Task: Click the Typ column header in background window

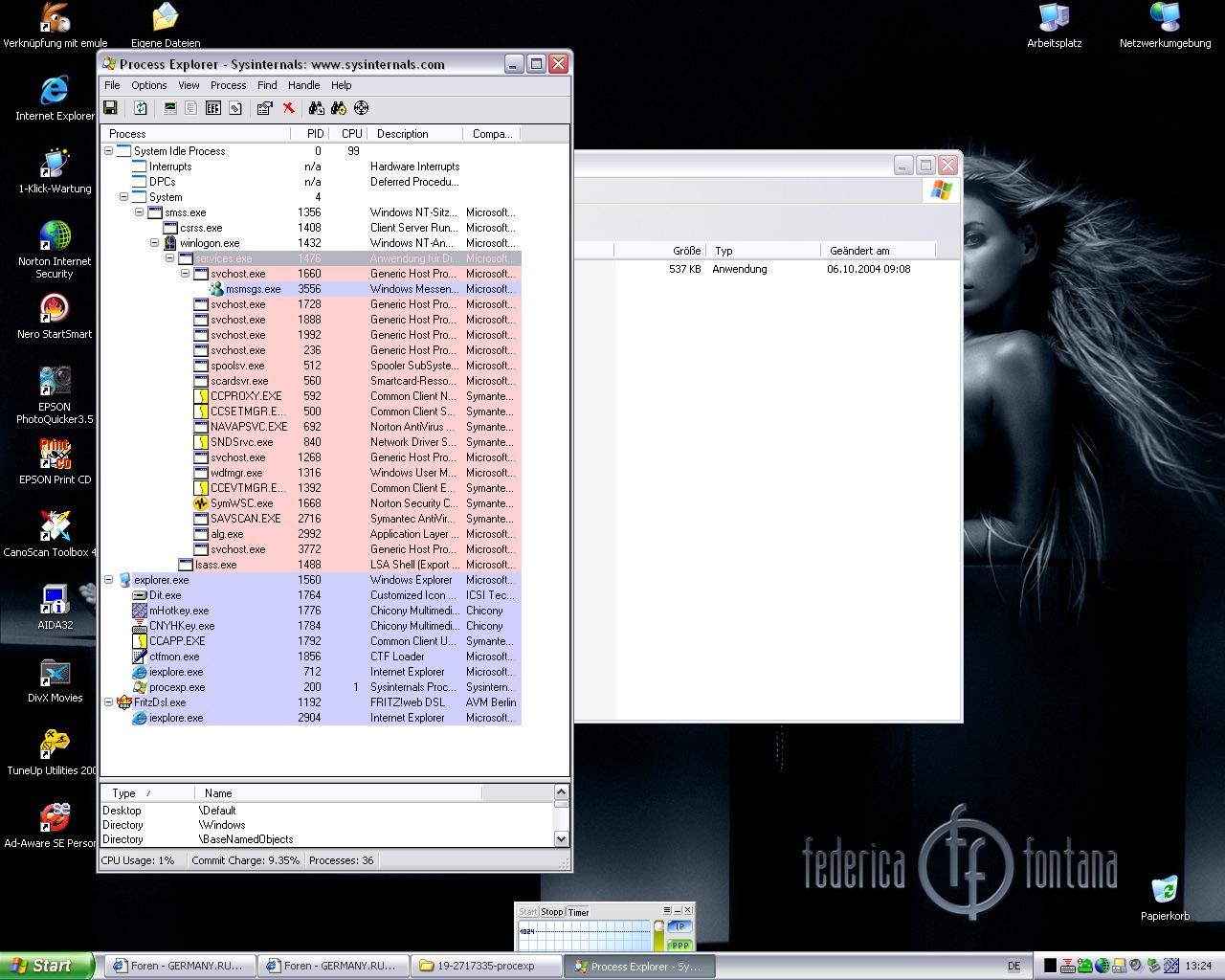Action: [x=764, y=251]
